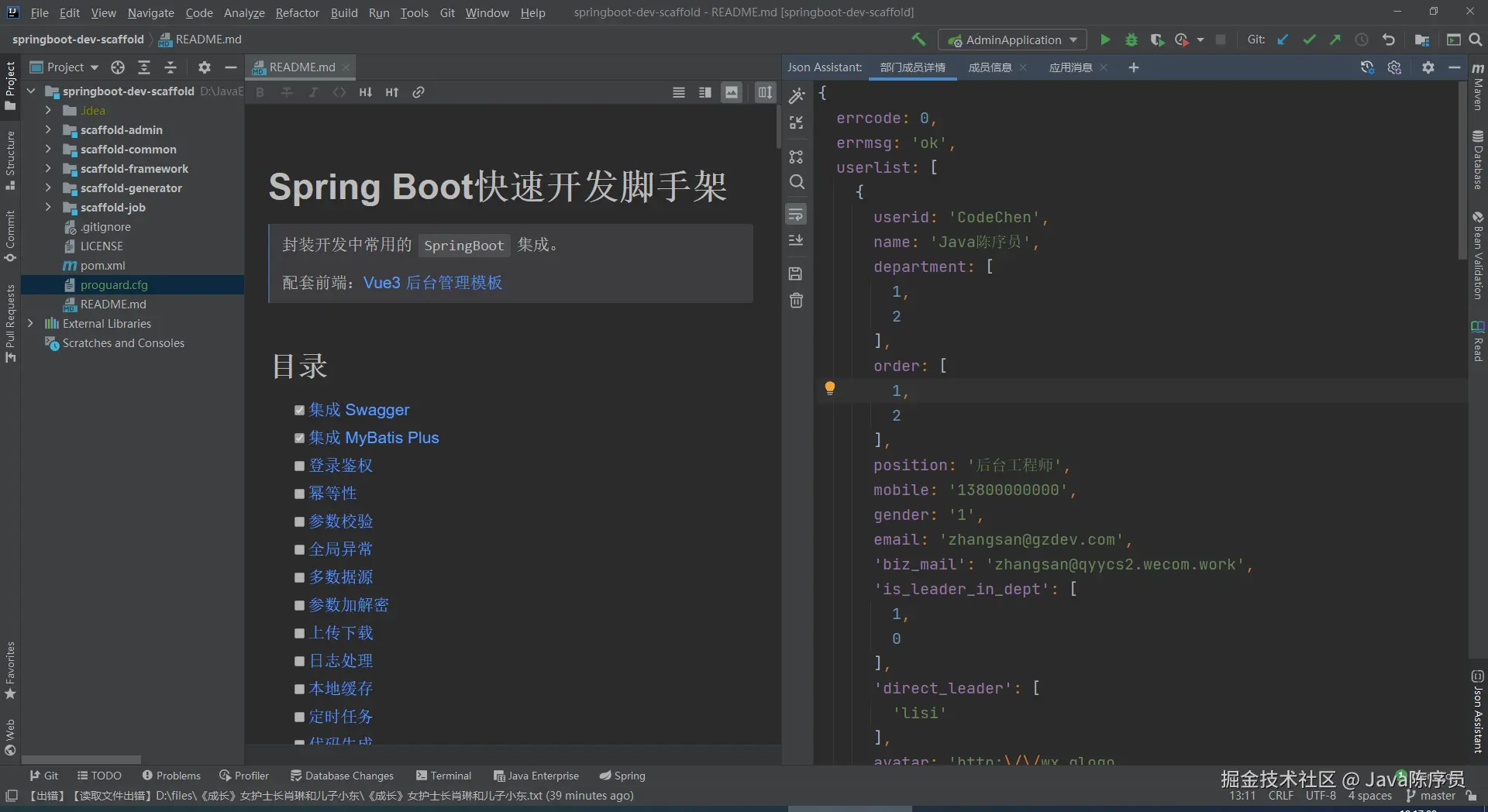Search within Json Assistant using magnifier icon
This screenshot has height=812, width=1488.
pyautogui.click(x=797, y=182)
